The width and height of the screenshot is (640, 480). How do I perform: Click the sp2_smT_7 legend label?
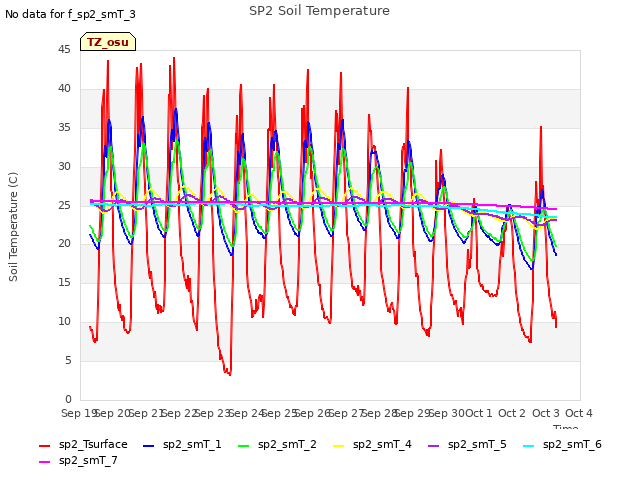click(88, 460)
